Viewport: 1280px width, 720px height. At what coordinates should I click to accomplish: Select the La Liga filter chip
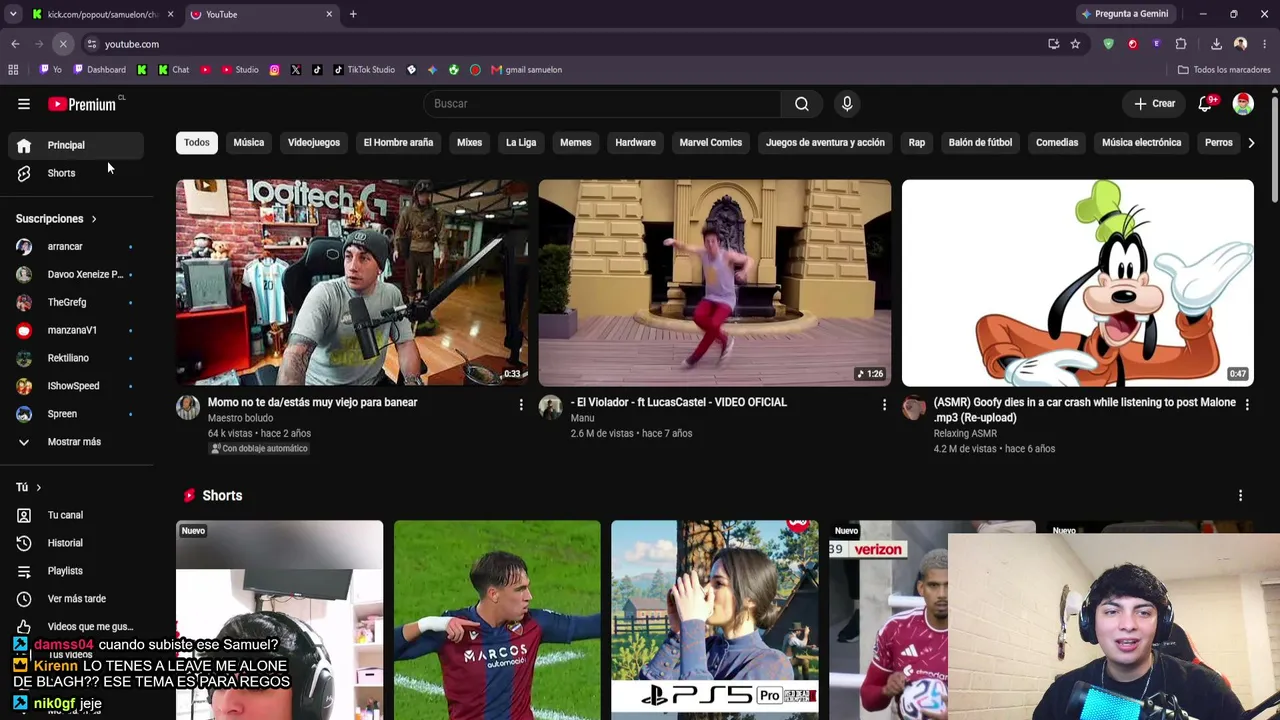521,143
